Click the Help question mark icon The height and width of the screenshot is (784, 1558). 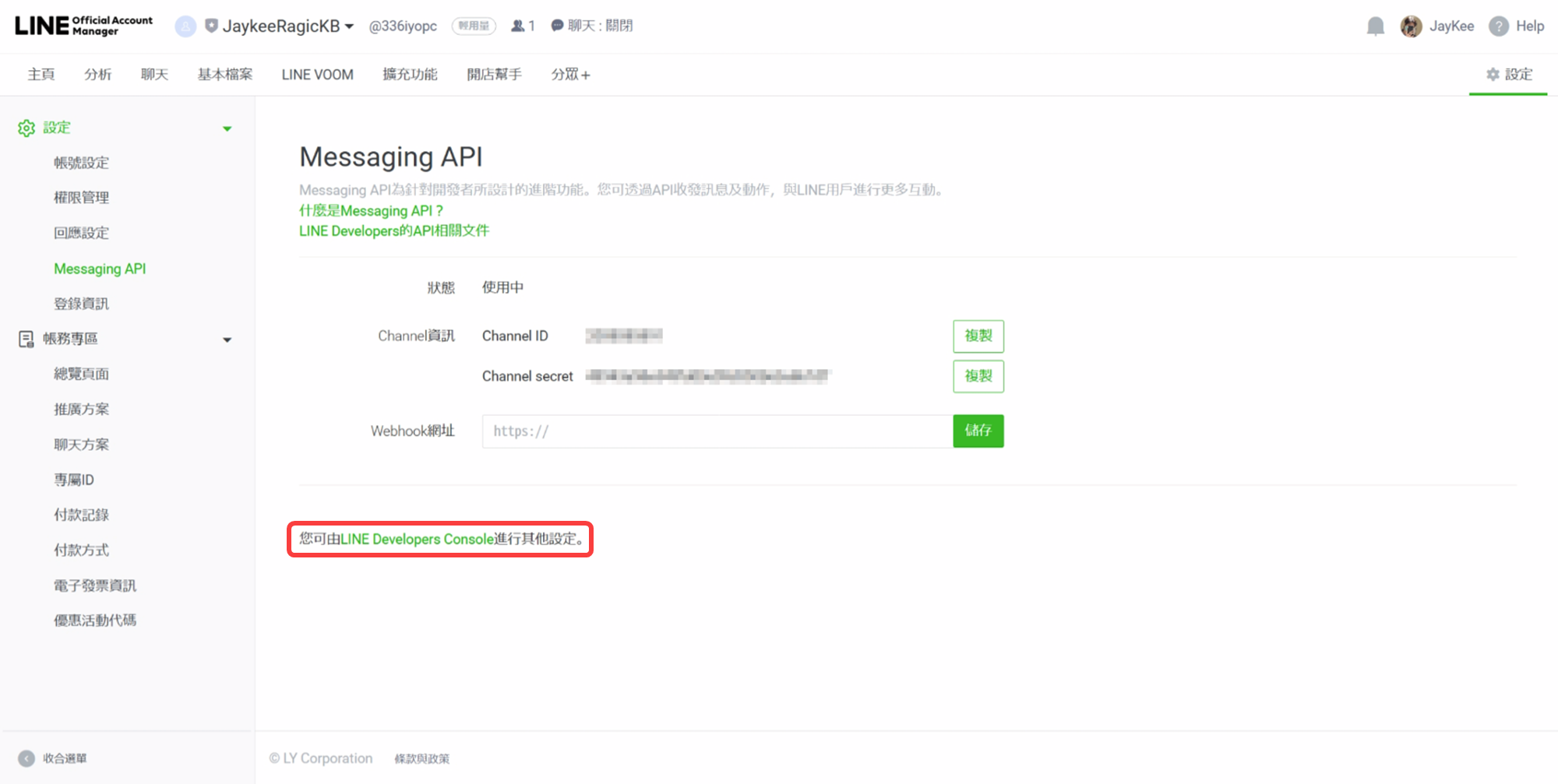[x=1499, y=26]
